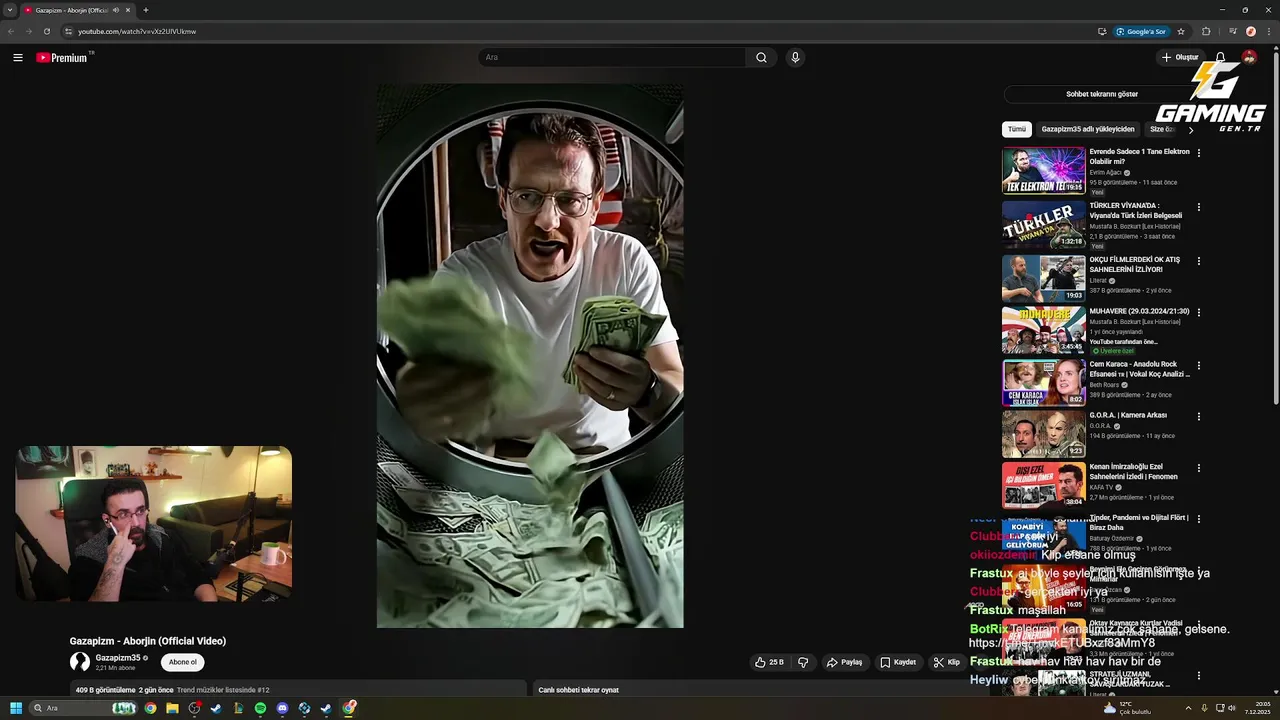
Task: Click Google'a Sor lens button
Action: coord(1141,31)
